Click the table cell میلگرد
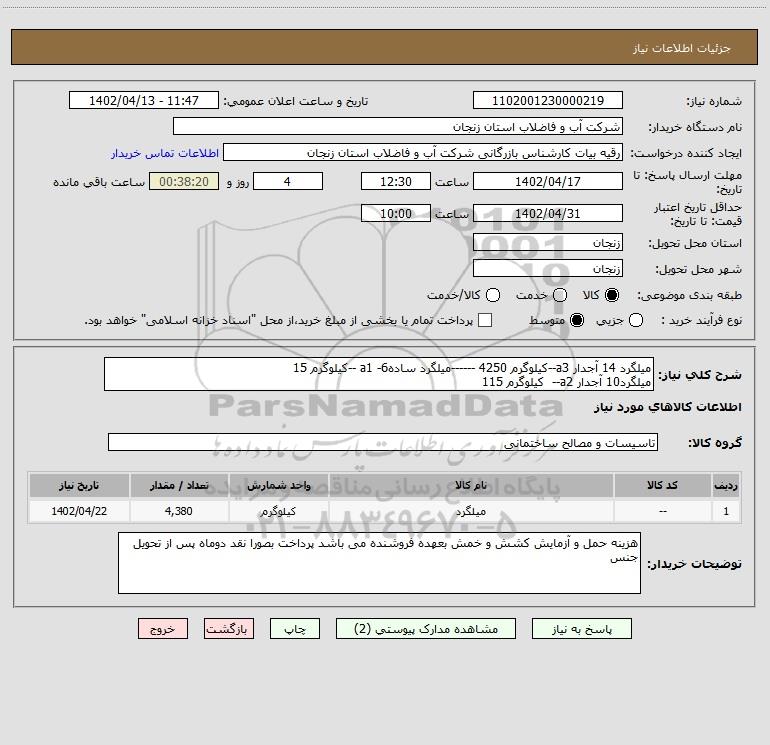 click(x=471, y=511)
